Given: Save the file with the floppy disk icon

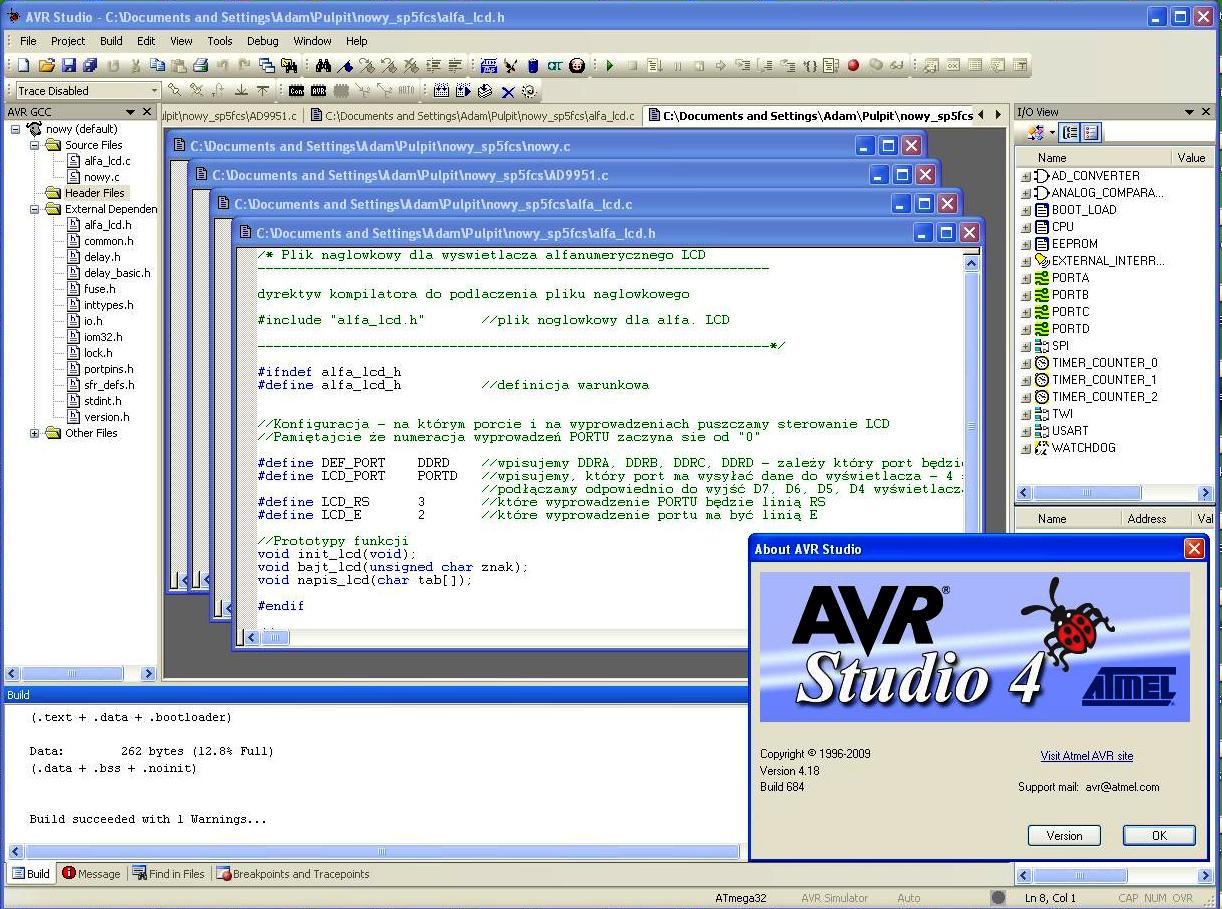Looking at the screenshot, I should click(69, 66).
